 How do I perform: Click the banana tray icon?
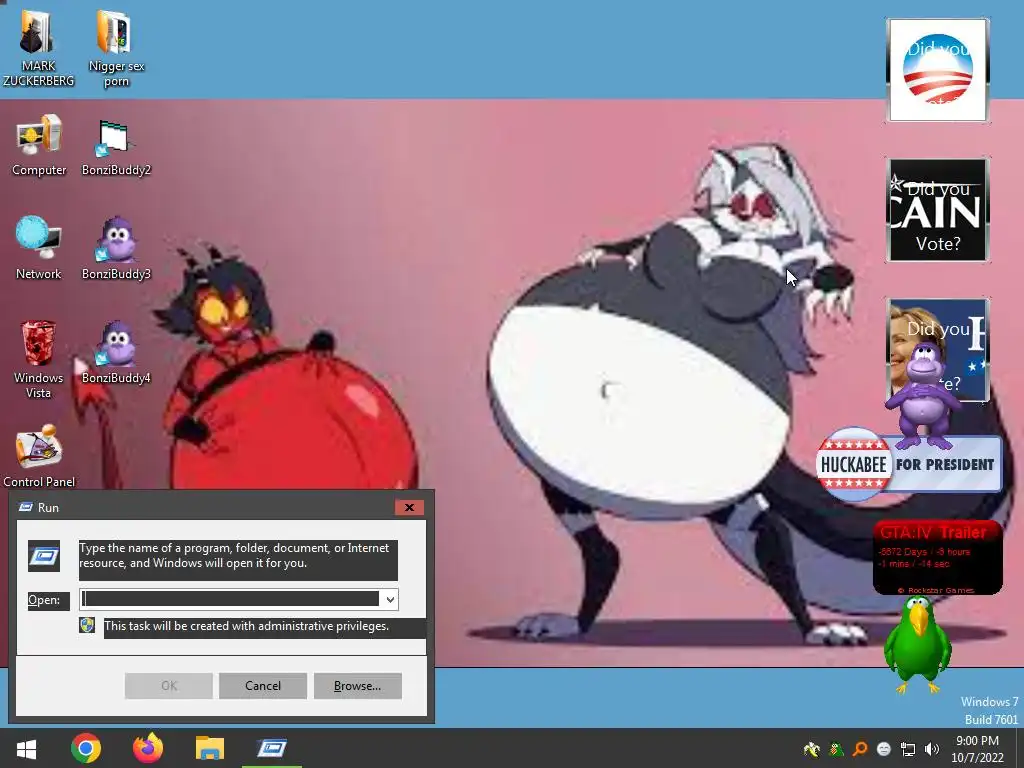click(x=811, y=749)
